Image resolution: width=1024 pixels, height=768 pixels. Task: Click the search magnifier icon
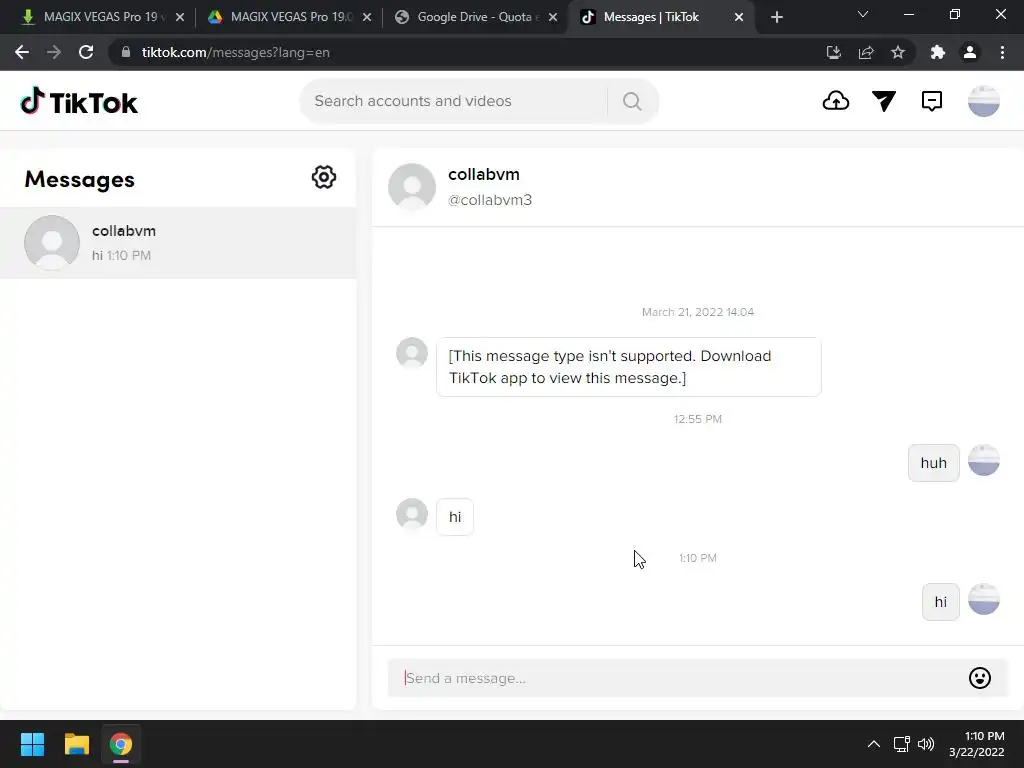coord(632,101)
